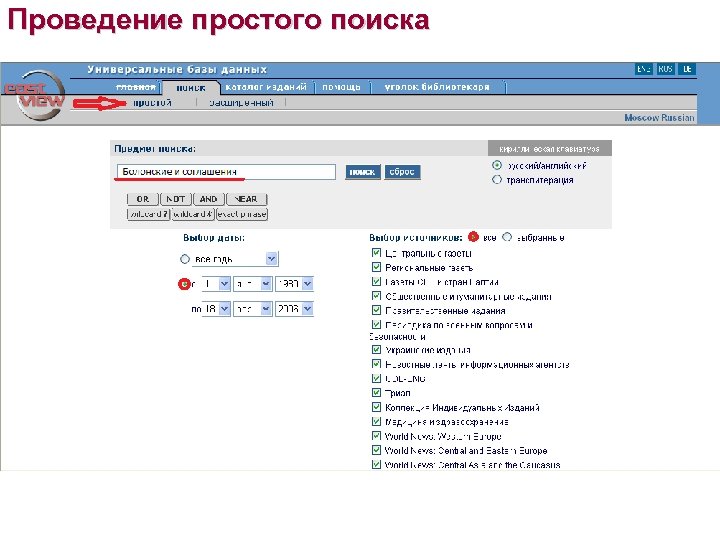720x540 pixels.
Task: Click the East View logo
Action: point(36,95)
